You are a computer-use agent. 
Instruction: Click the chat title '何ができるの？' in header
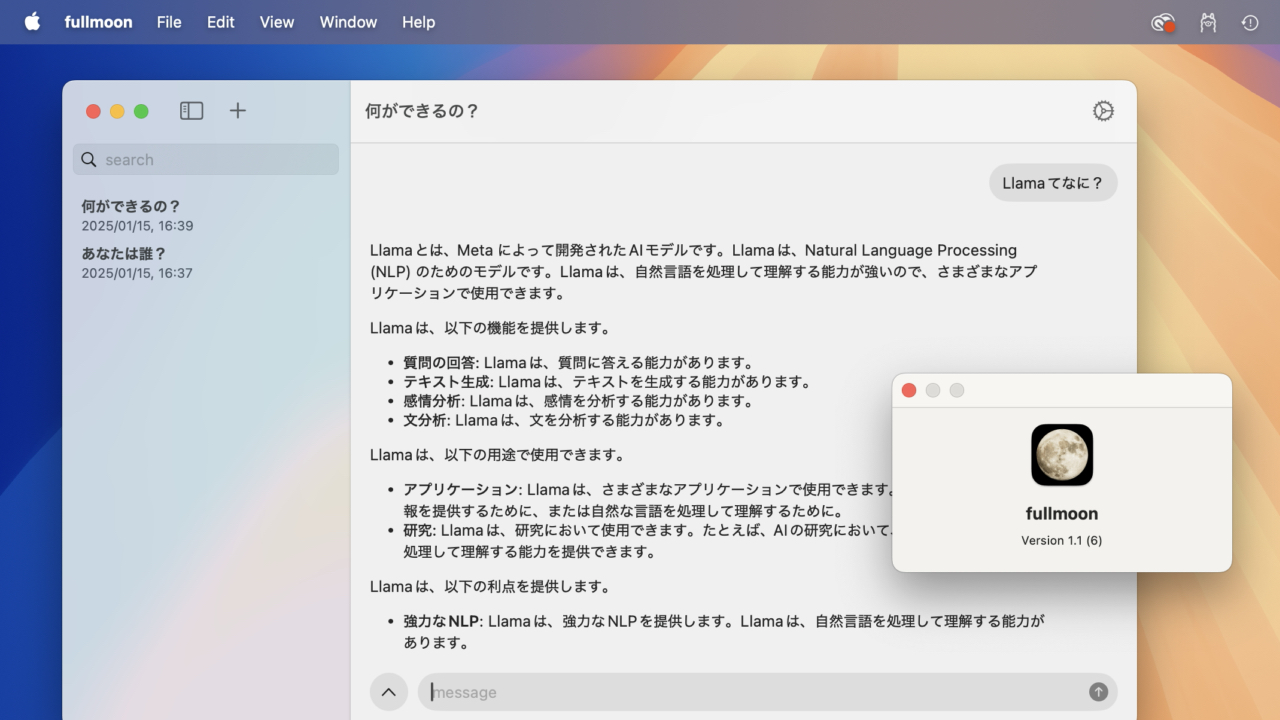click(422, 111)
